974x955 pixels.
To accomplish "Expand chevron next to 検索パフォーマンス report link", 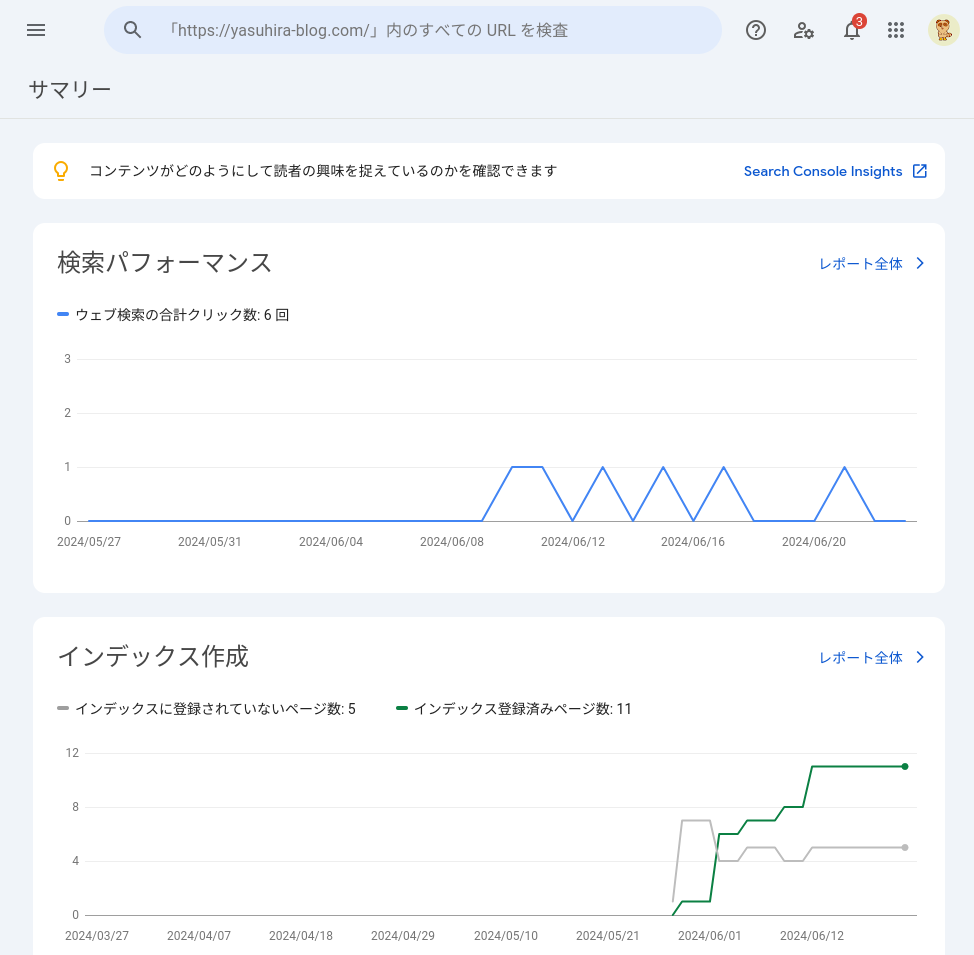I will (x=920, y=264).
